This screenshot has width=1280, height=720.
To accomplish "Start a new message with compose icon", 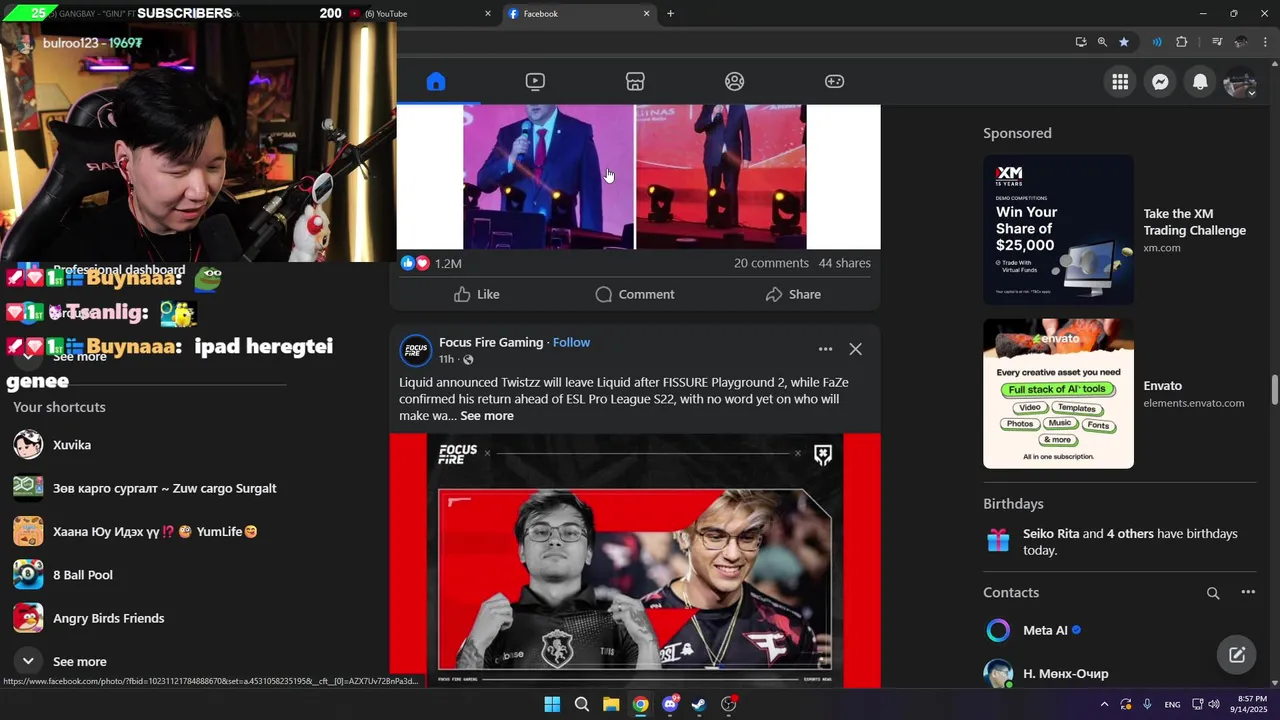I will click(x=1237, y=655).
